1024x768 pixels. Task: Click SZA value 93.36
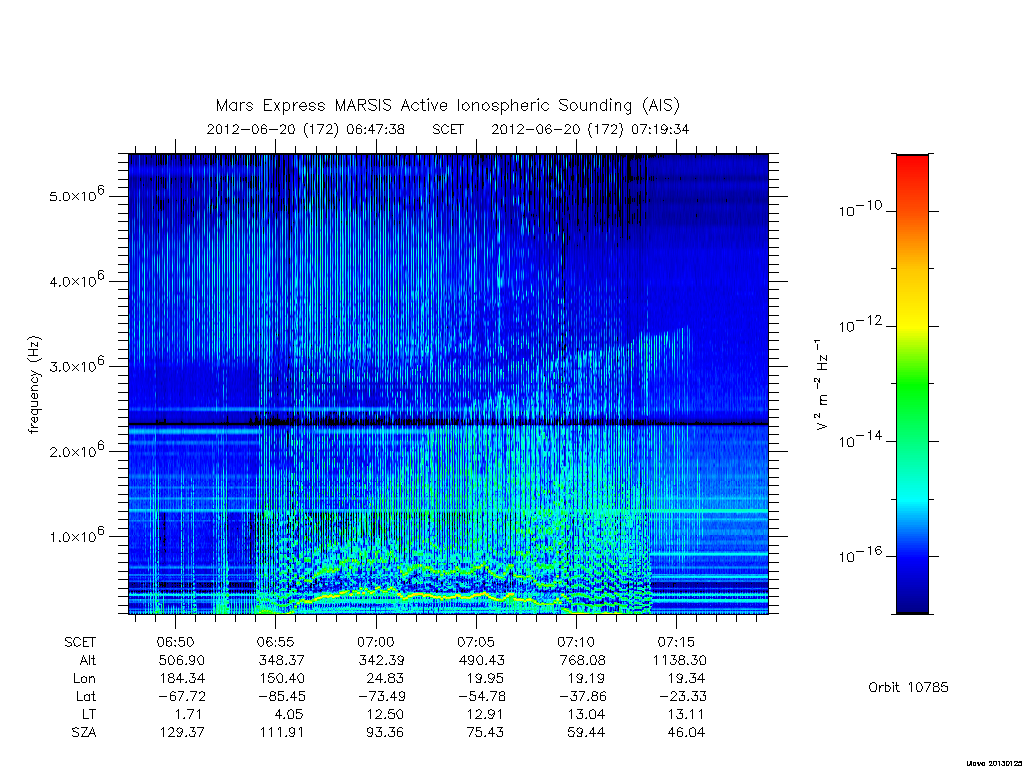pyautogui.click(x=385, y=733)
